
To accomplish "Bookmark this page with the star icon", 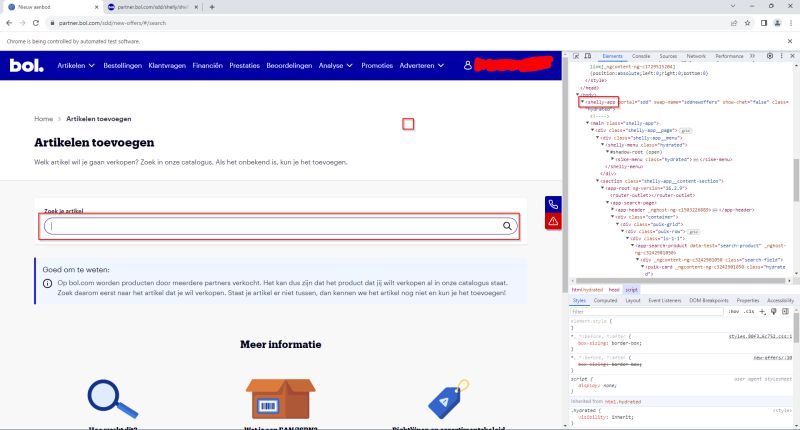I will point(747,23).
